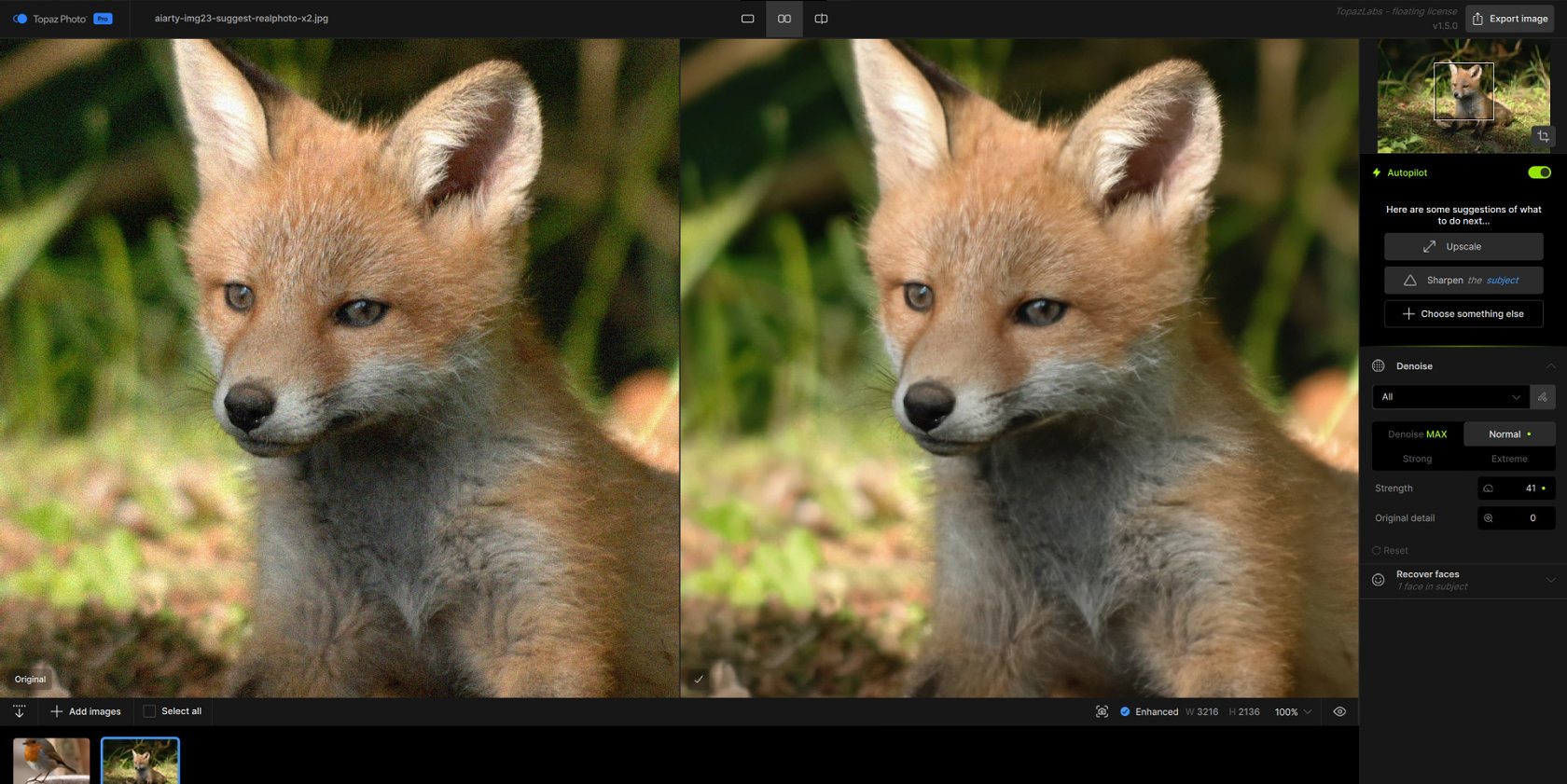Select the robin bird thumbnail
The height and width of the screenshot is (784, 1567).
pos(51,761)
